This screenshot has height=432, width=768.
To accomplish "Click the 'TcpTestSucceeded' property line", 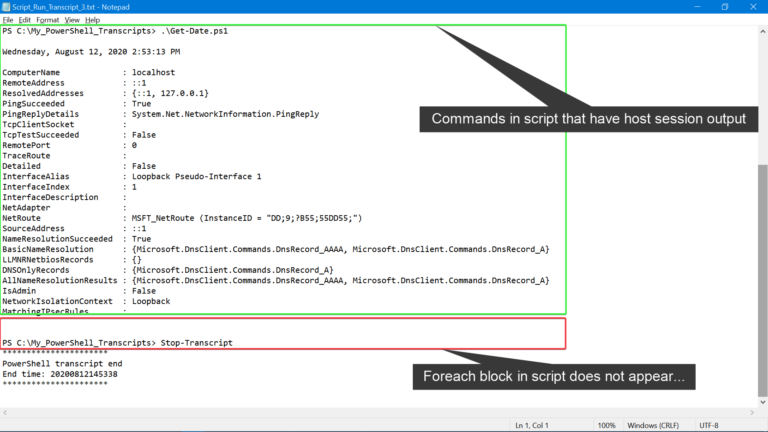I will point(79,135).
